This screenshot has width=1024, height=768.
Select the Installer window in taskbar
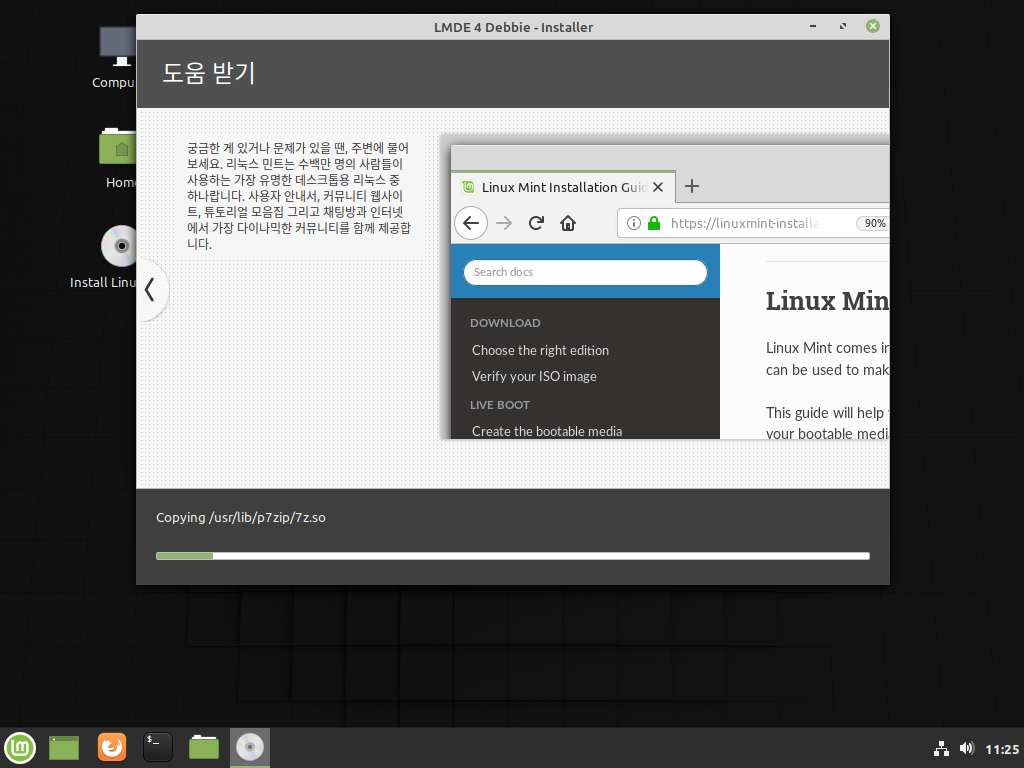249,748
